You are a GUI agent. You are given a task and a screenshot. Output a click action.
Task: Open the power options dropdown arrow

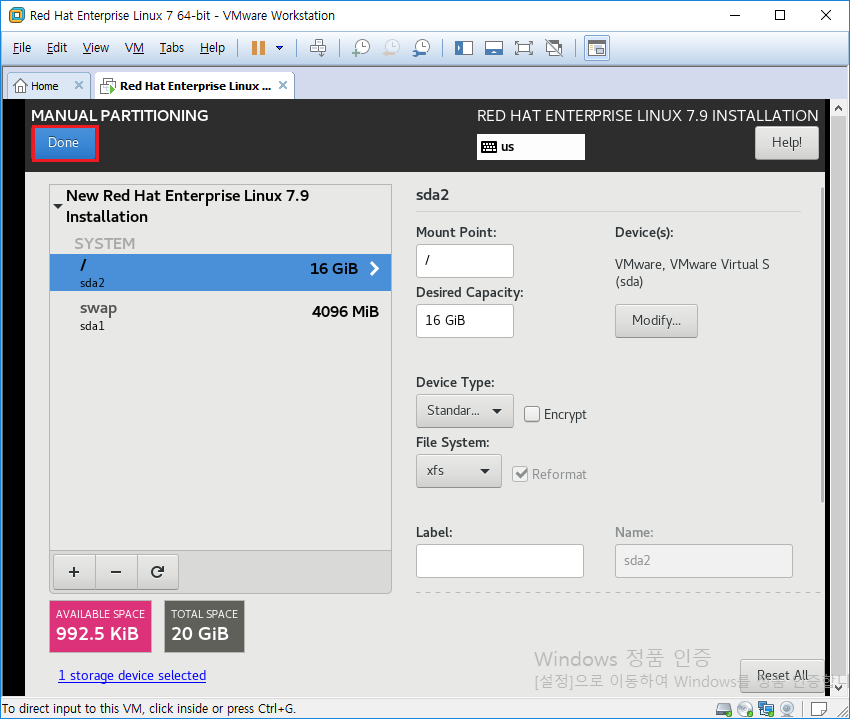click(x=279, y=48)
